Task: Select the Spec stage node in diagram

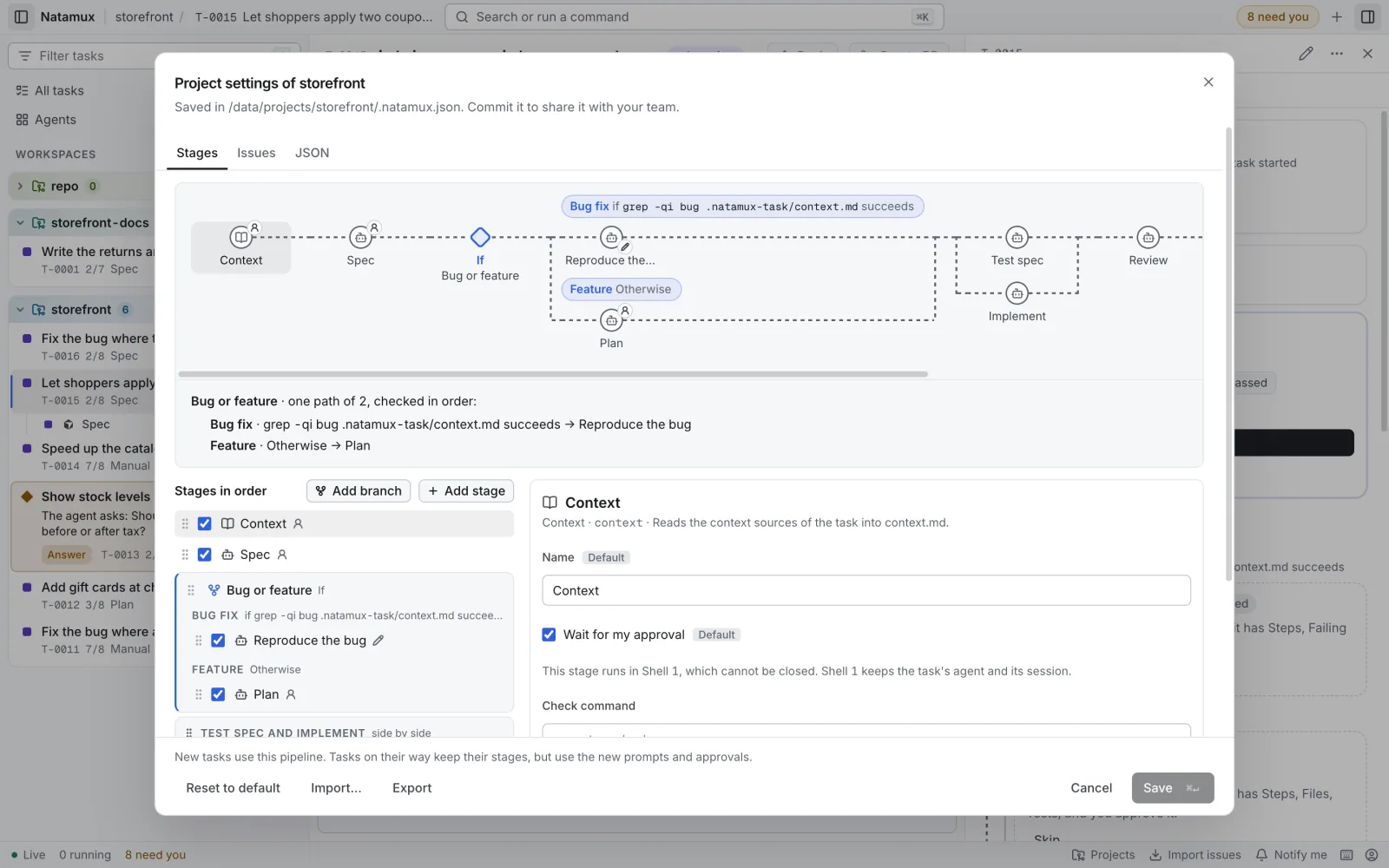Action: [360, 247]
